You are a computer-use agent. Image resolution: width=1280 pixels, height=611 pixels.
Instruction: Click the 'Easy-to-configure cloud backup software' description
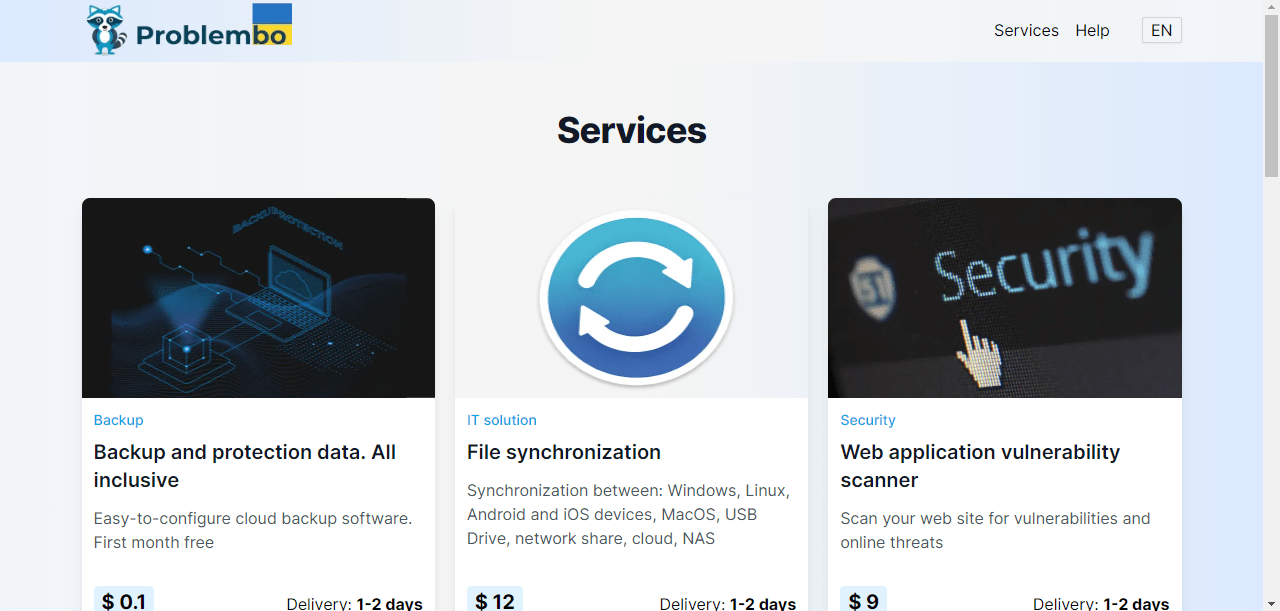253,530
